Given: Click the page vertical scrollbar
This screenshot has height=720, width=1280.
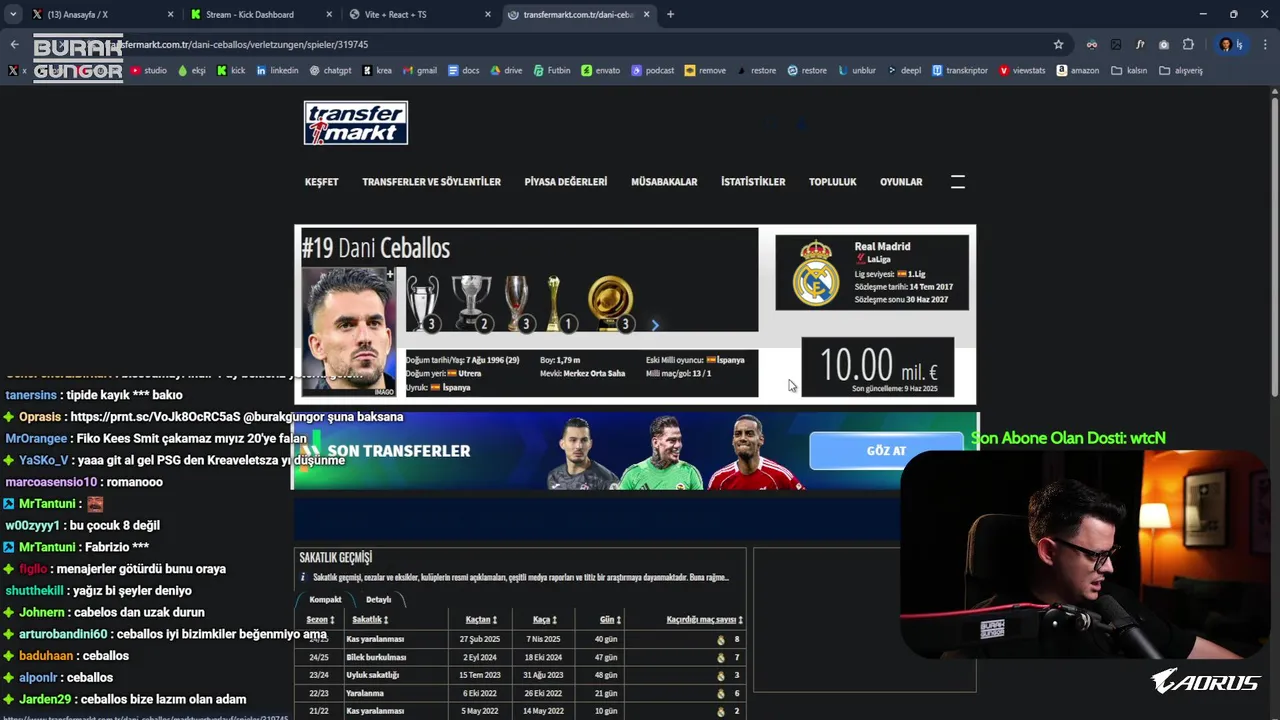Looking at the screenshot, I should tap(1274, 245).
